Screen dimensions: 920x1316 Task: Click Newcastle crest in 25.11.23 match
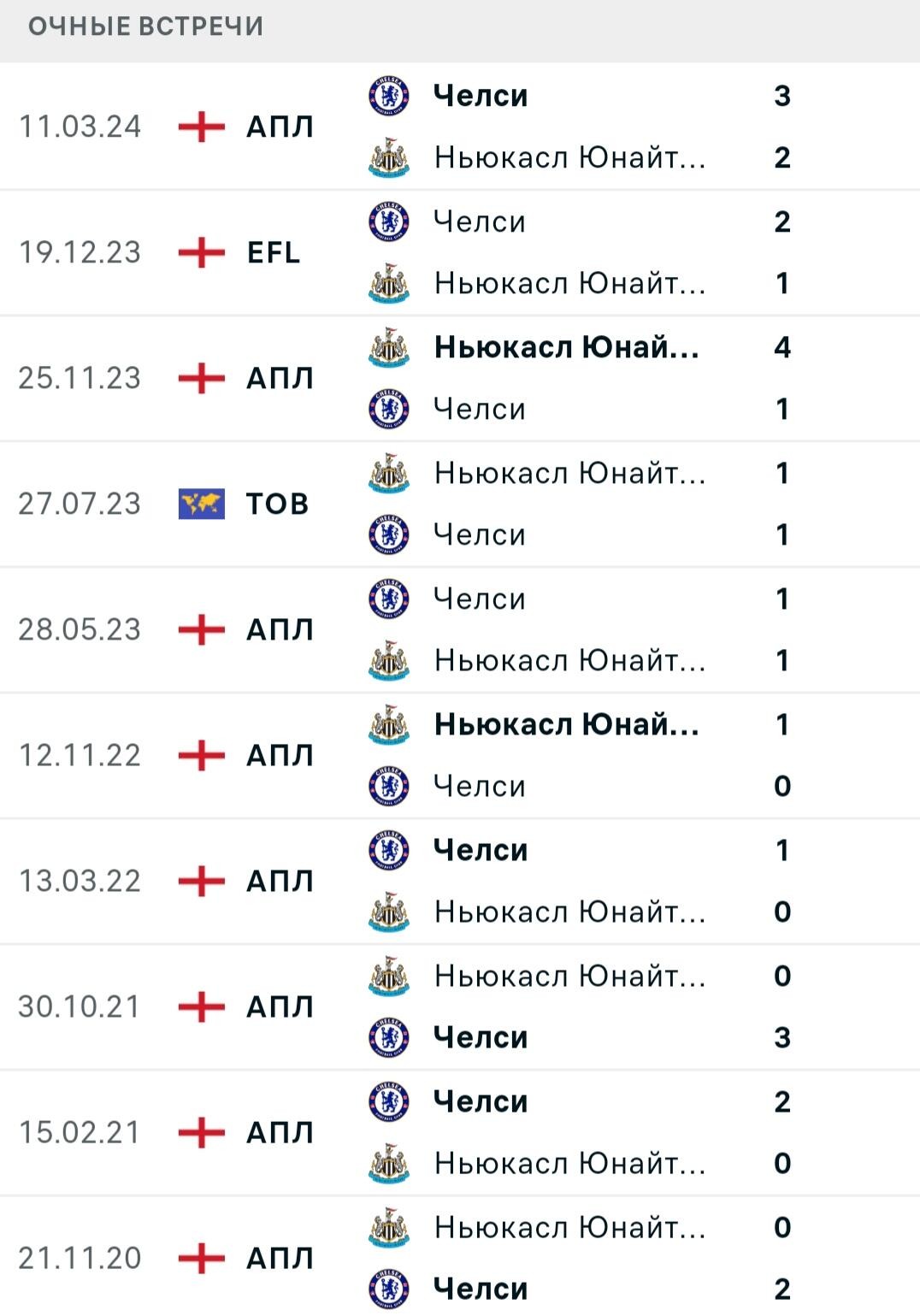389,347
